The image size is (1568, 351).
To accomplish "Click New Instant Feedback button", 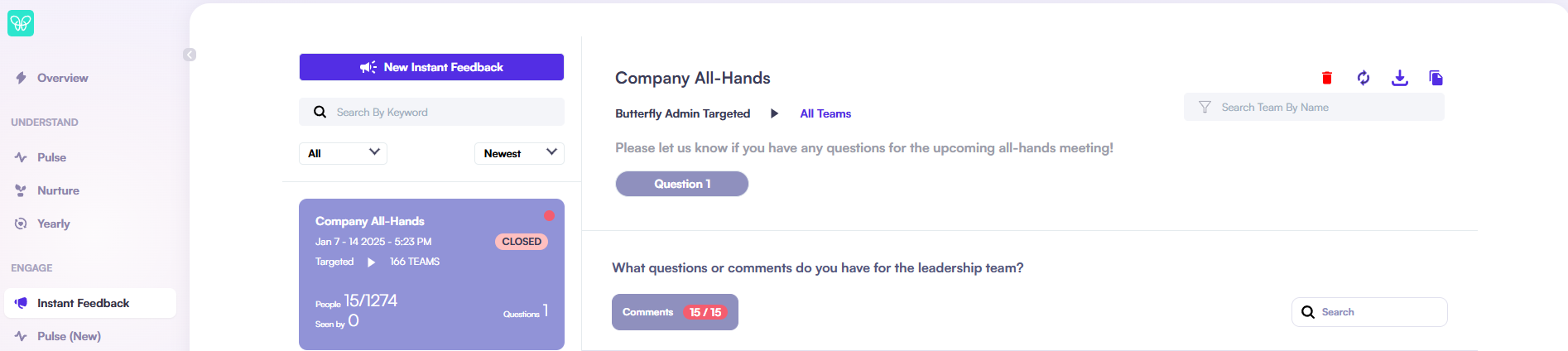I will click(431, 67).
